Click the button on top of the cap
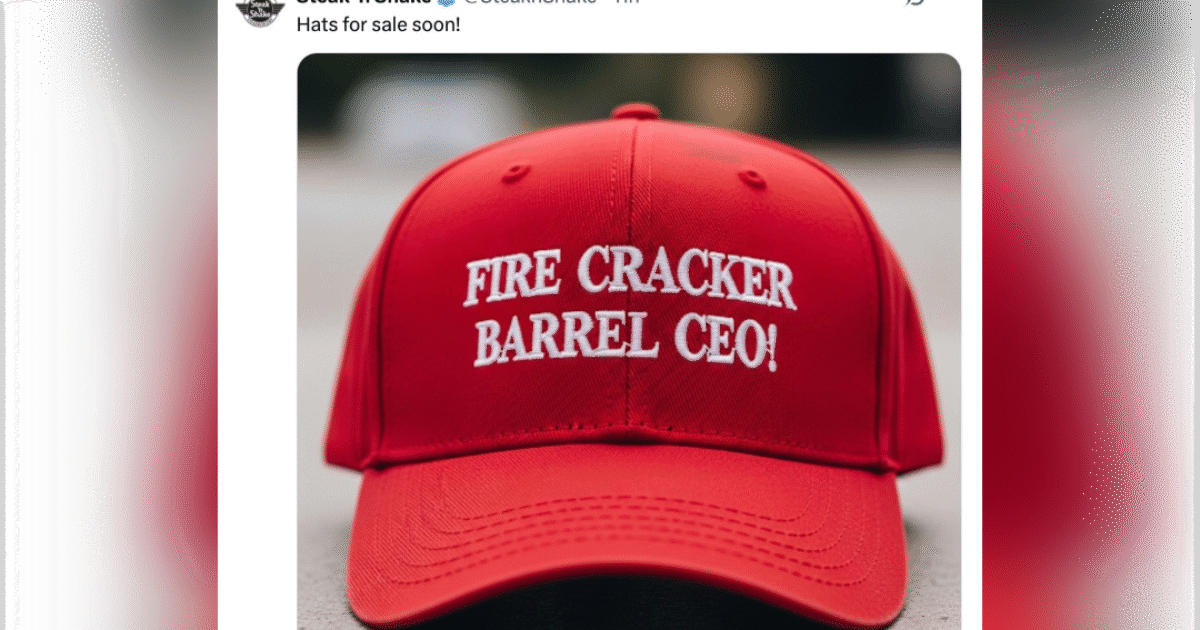 pyautogui.click(x=634, y=110)
